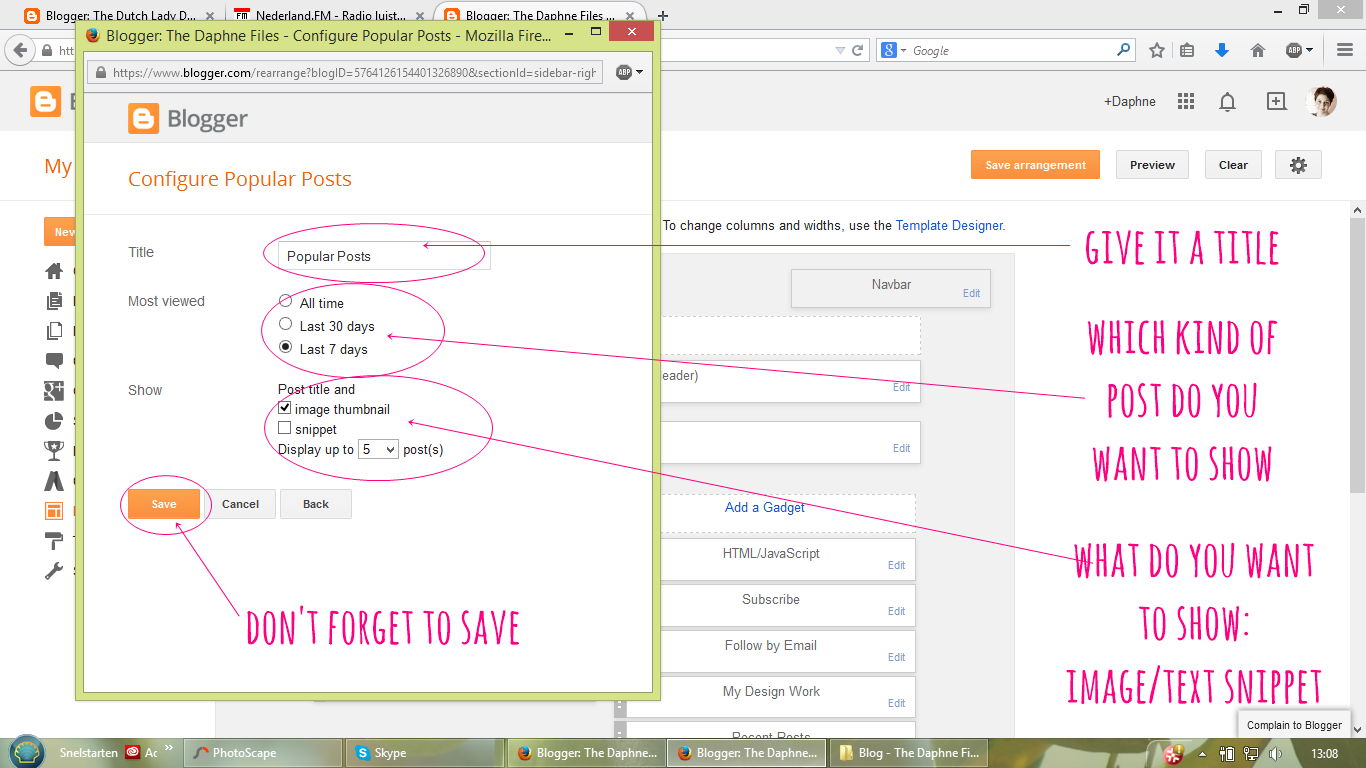
Task: Open the orange Layout icon in sidebar
Action: [x=54, y=511]
